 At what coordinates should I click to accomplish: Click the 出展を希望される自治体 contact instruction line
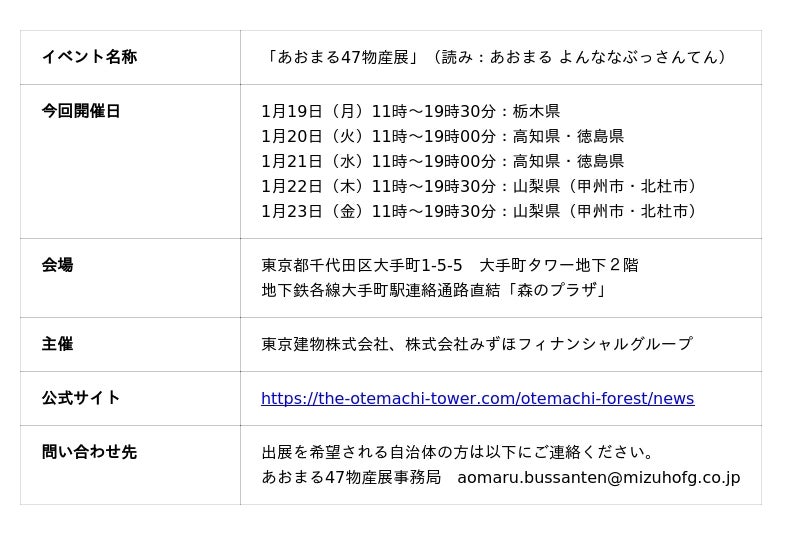coord(458,452)
